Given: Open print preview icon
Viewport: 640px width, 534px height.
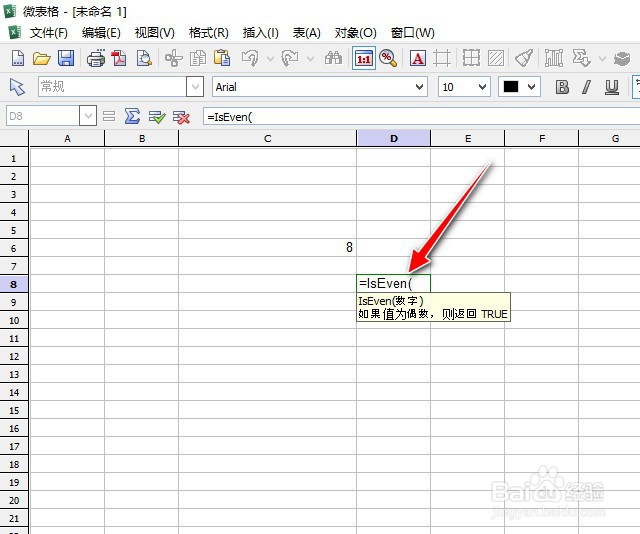Looking at the screenshot, I should [144, 58].
